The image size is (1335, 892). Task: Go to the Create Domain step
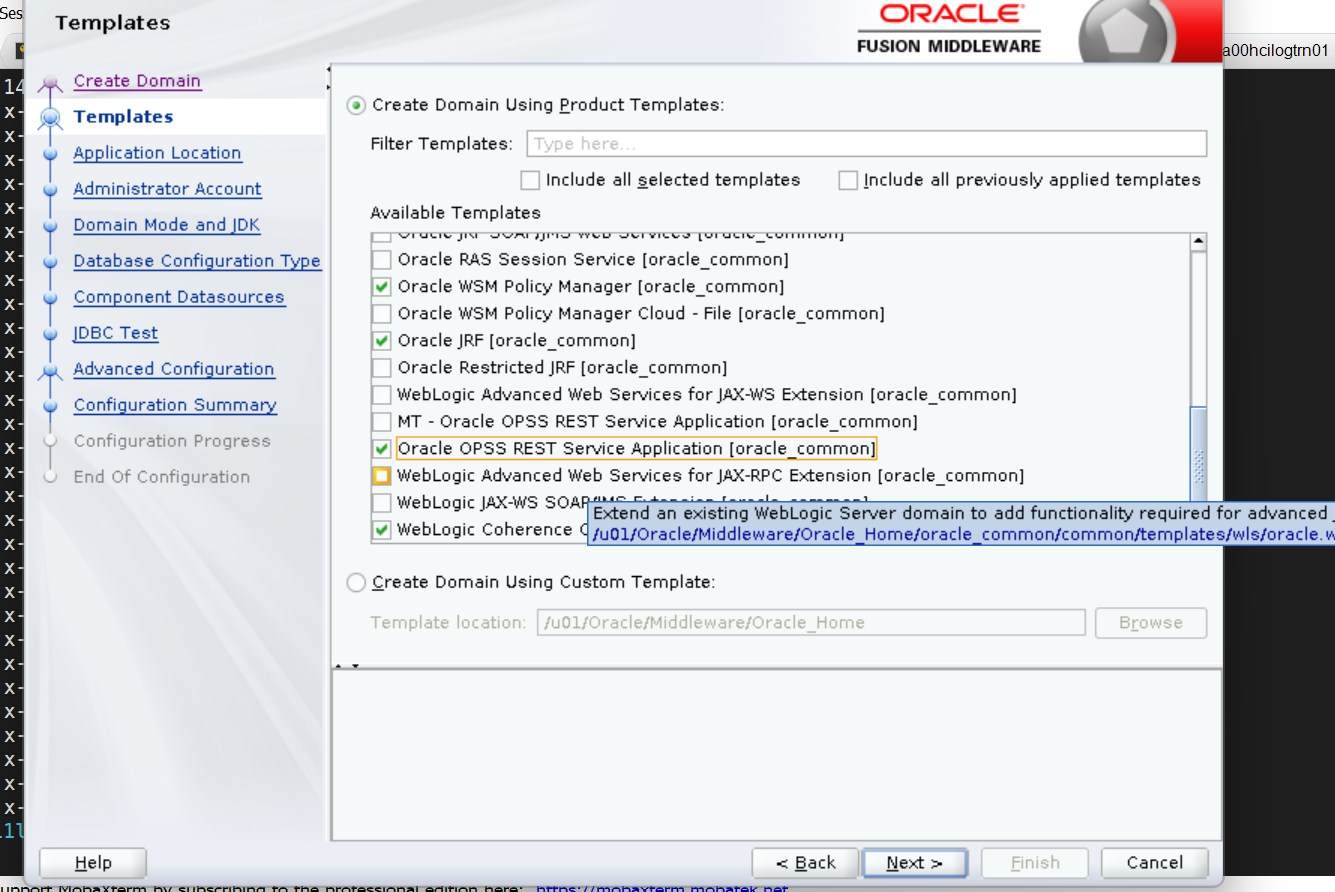click(137, 81)
